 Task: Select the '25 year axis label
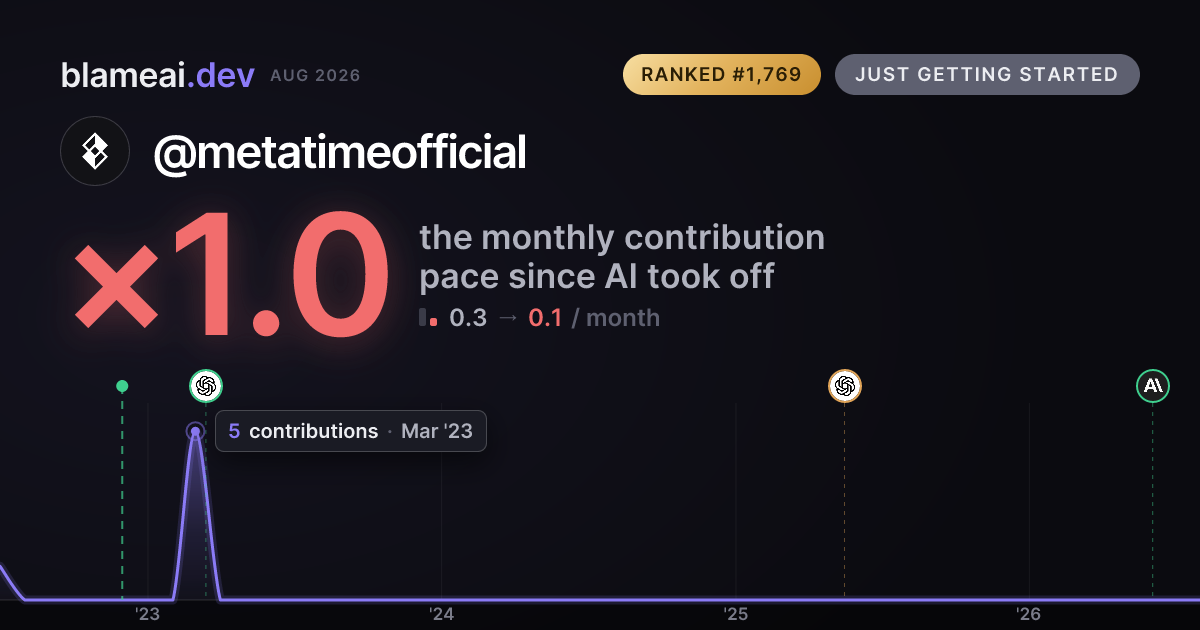point(735,613)
